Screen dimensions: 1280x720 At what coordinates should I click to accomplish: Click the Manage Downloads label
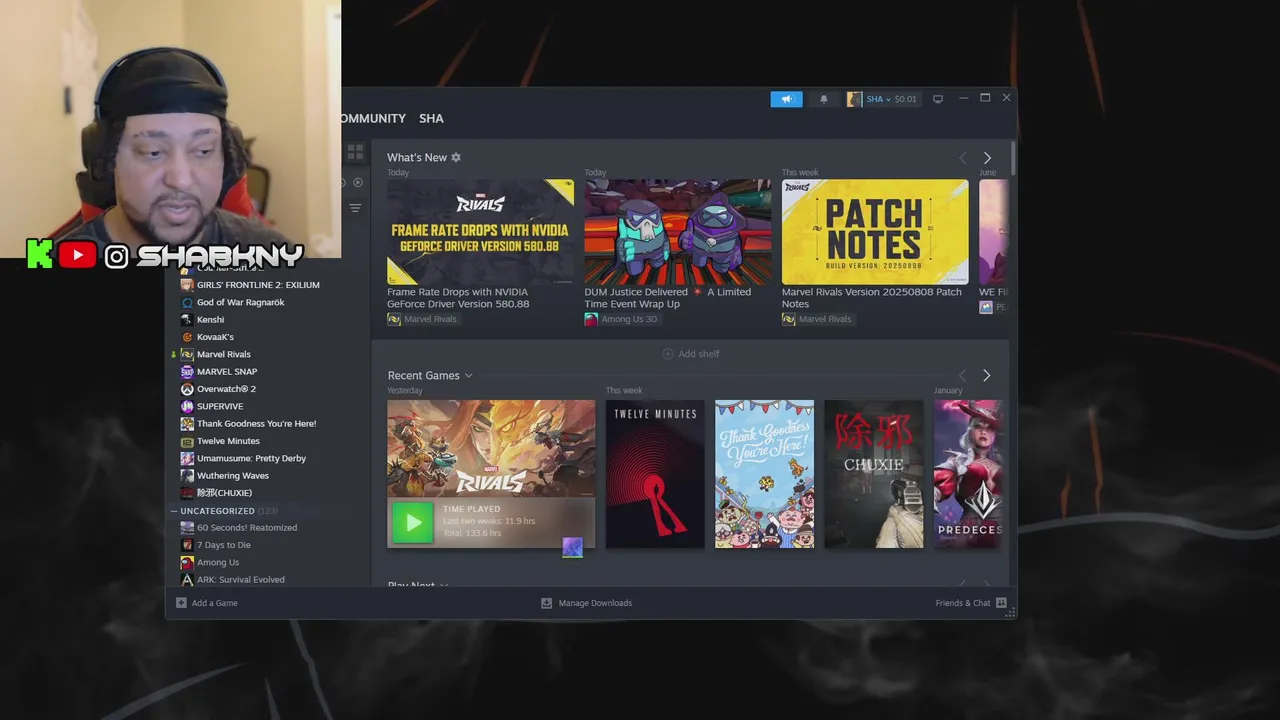[x=595, y=603]
